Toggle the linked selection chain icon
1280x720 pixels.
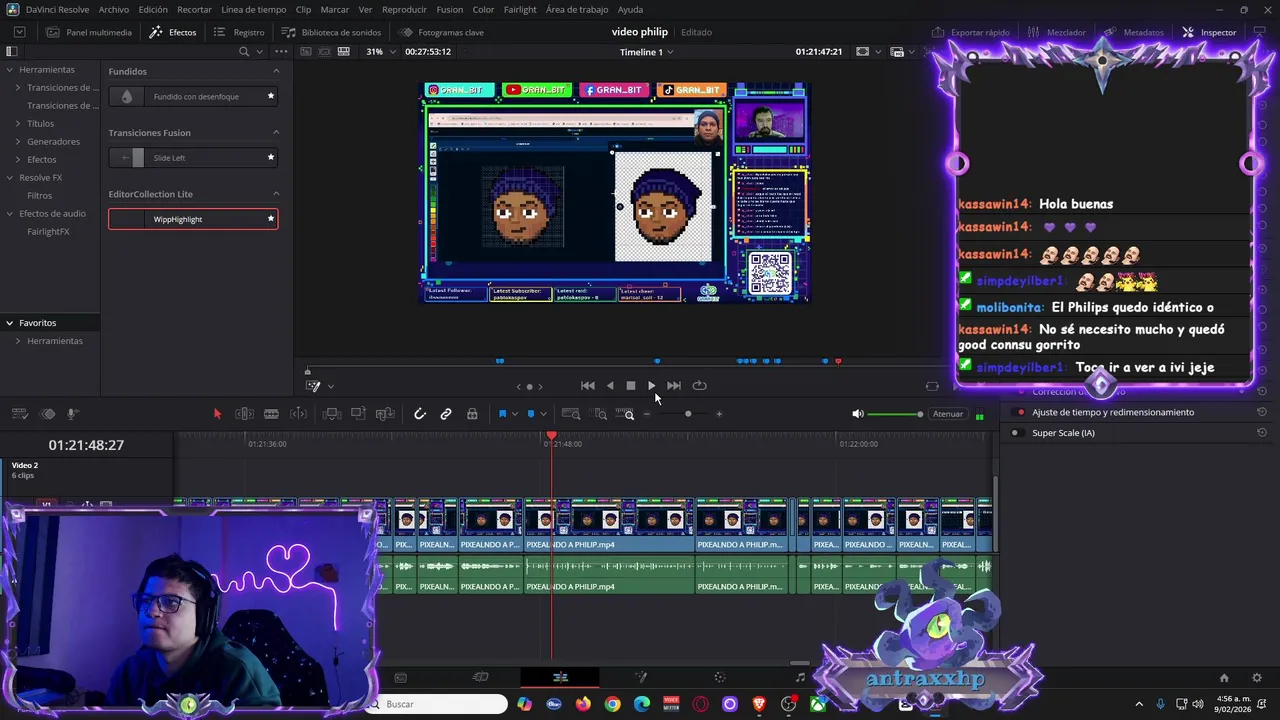click(x=446, y=414)
